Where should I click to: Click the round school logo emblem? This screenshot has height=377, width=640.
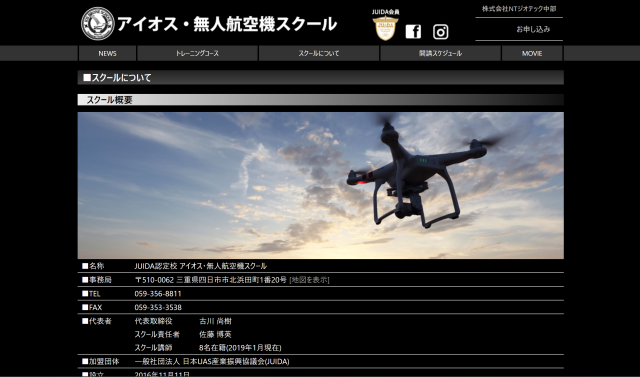click(98, 24)
